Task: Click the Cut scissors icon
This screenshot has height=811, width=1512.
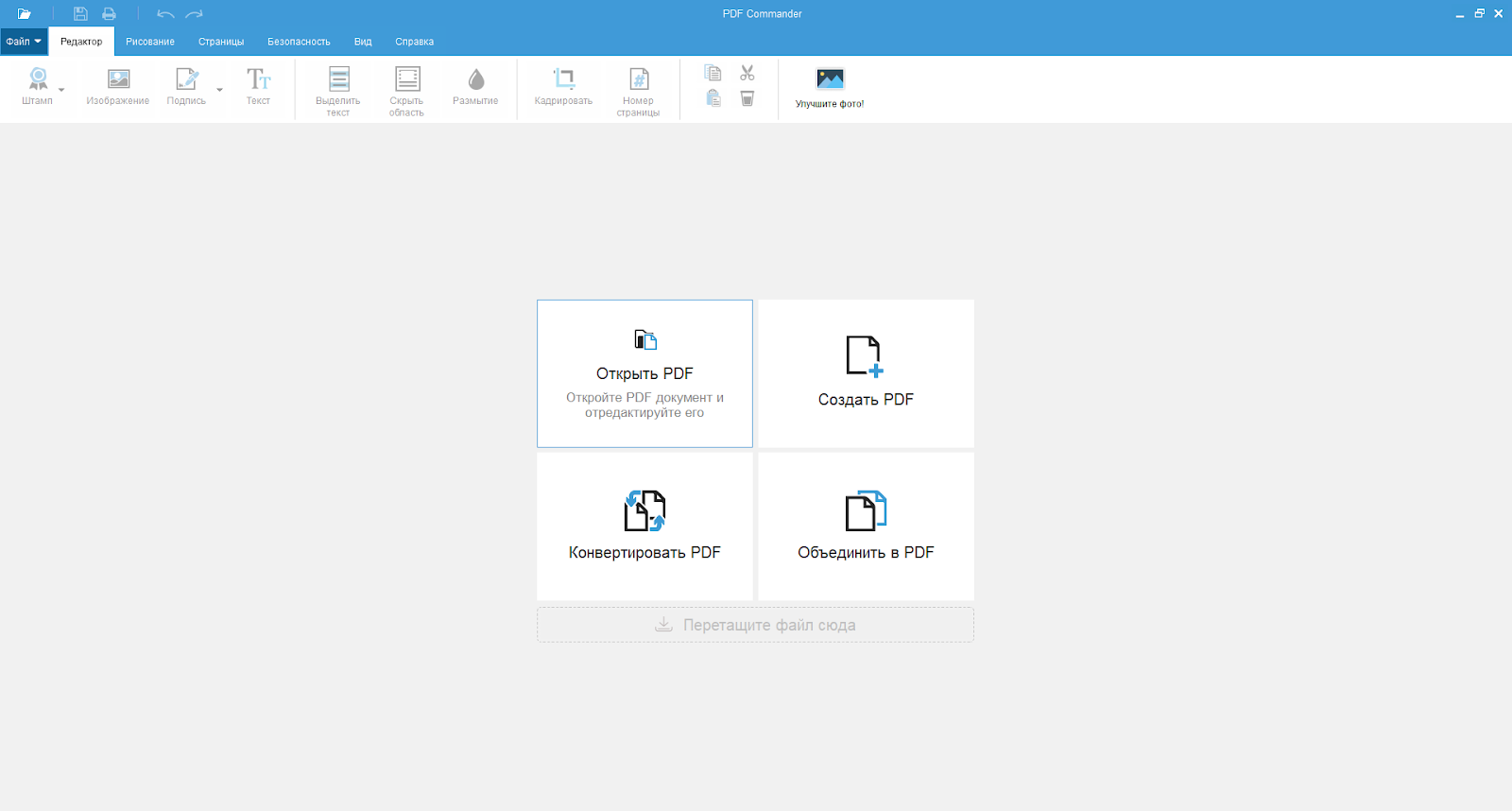Action: click(747, 73)
